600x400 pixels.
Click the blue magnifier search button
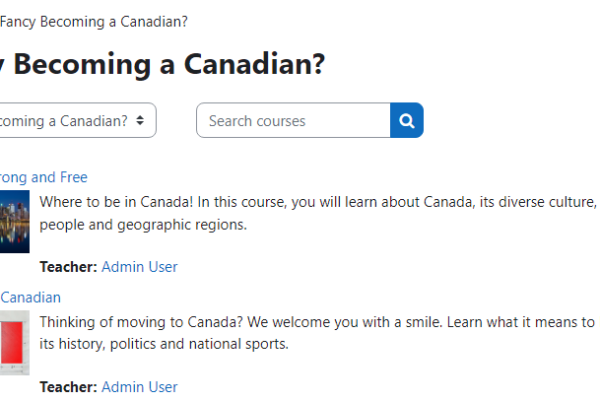click(x=407, y=121)
